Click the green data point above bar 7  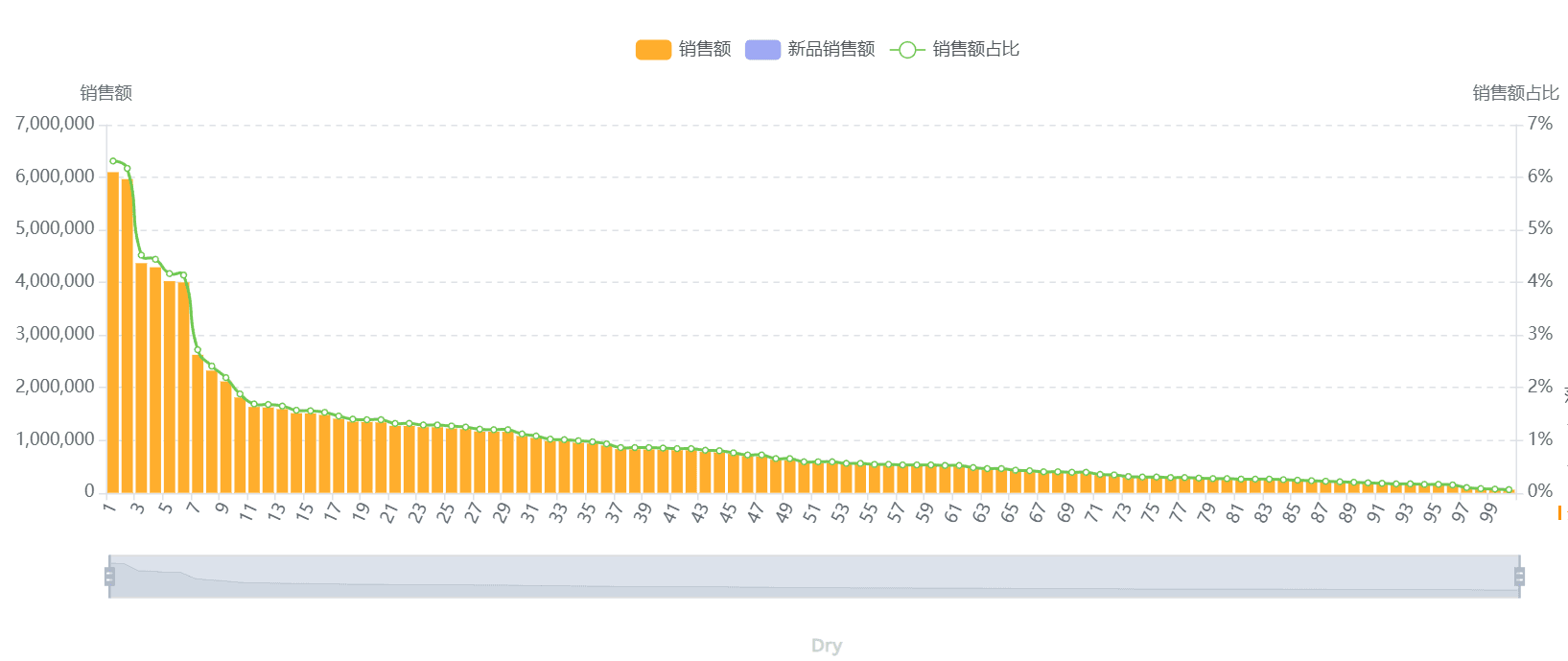pos(198,351)
